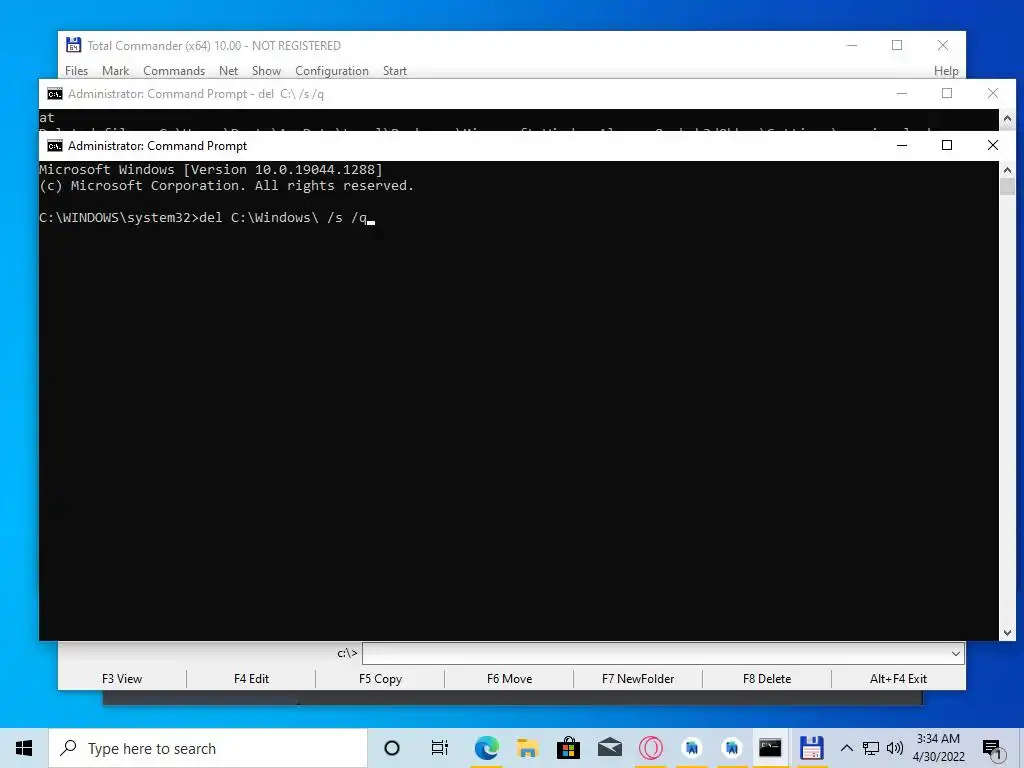Open the Commands menu in Total Commander
The height and width of the screenshot is (768, 1024).
tap(174, 71)
